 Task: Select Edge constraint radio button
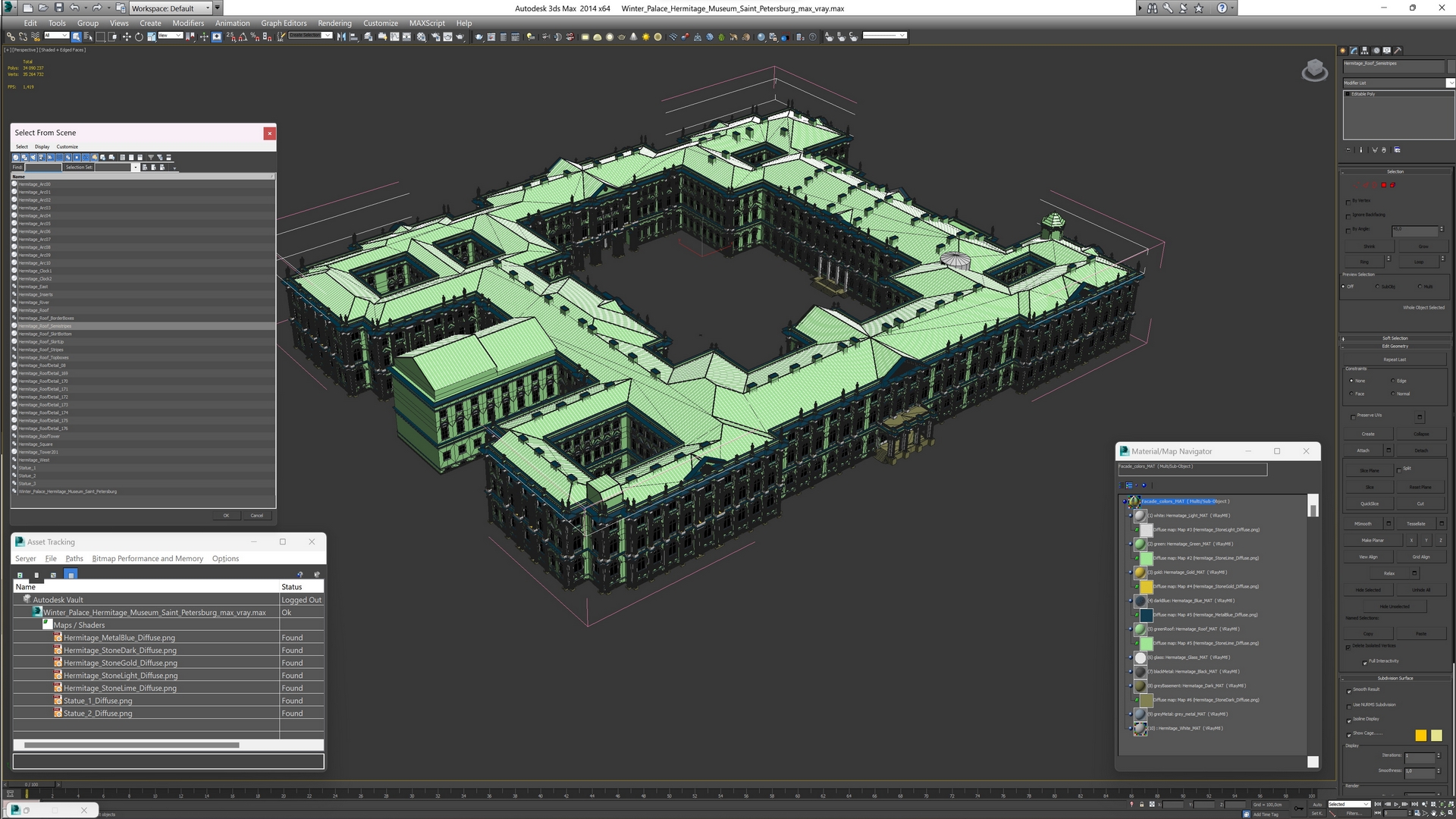(x=1393, y=381)
